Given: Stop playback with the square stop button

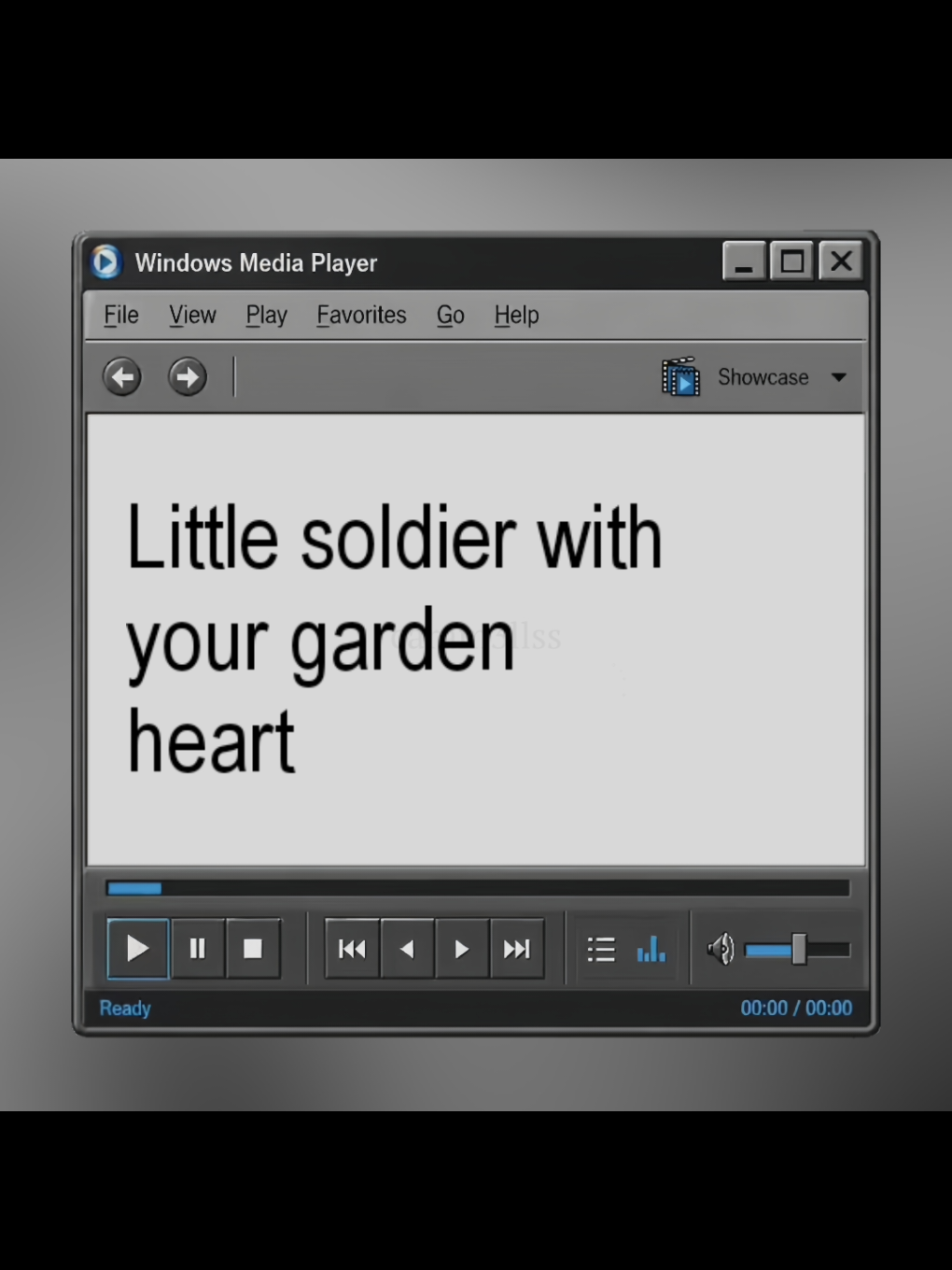Looking at the screenshot, I should 253,949.
